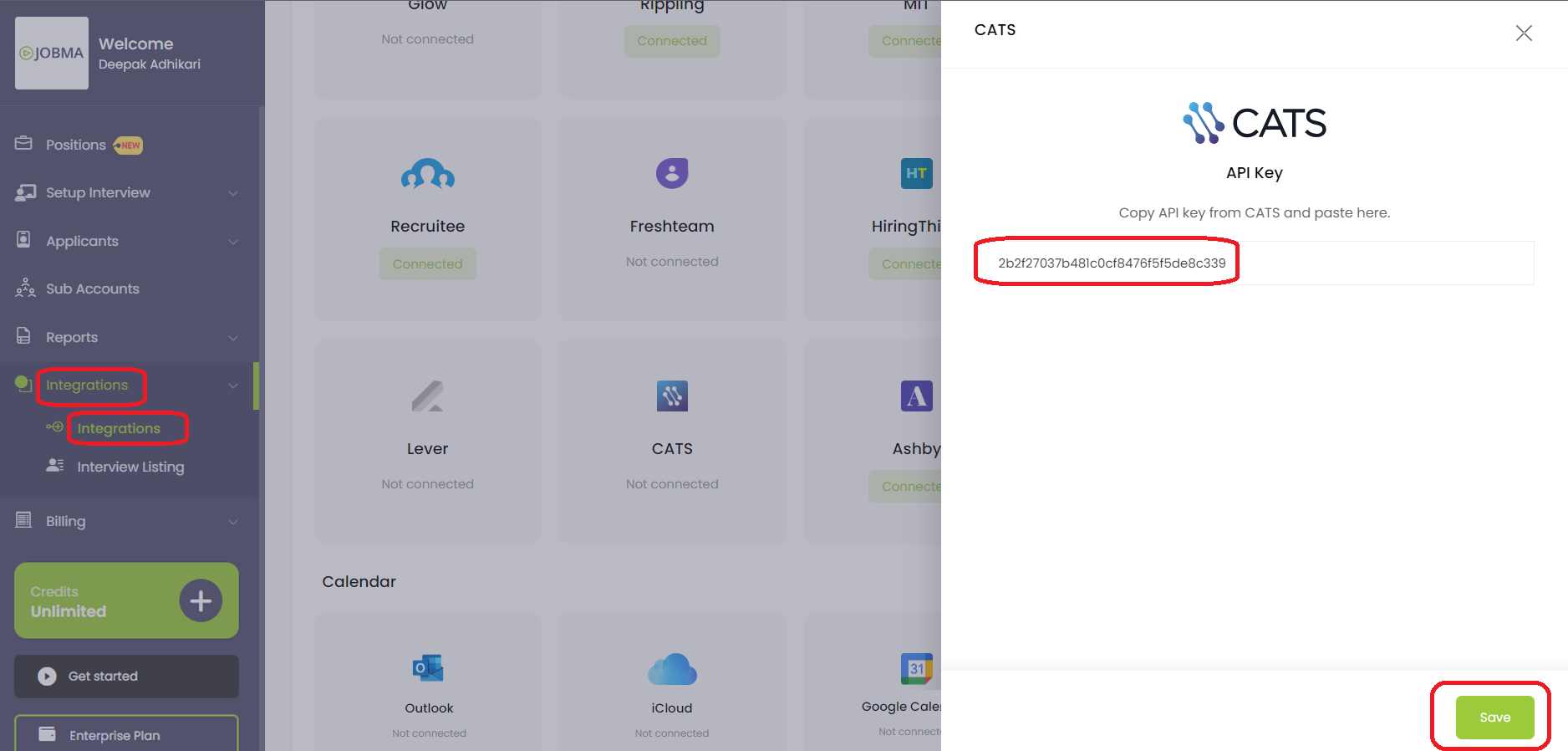Click the CATS panel title text
1568x751 pixels.
(x=995, y=30)
